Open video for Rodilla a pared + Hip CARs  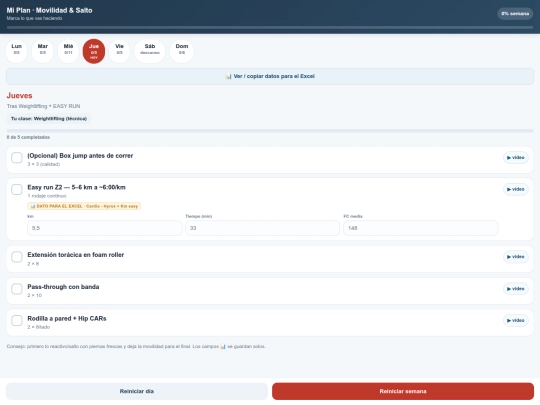(516, 320)
